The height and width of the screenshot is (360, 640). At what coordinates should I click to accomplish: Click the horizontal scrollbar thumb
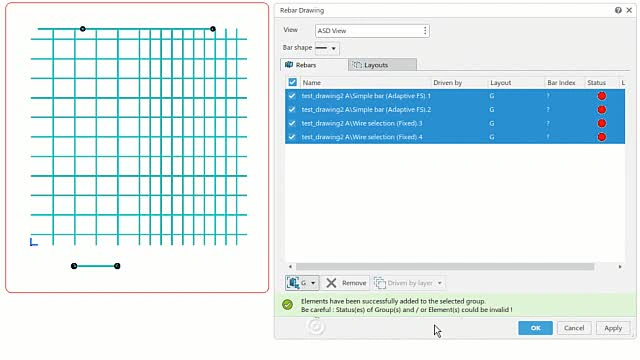pos(445,267)
